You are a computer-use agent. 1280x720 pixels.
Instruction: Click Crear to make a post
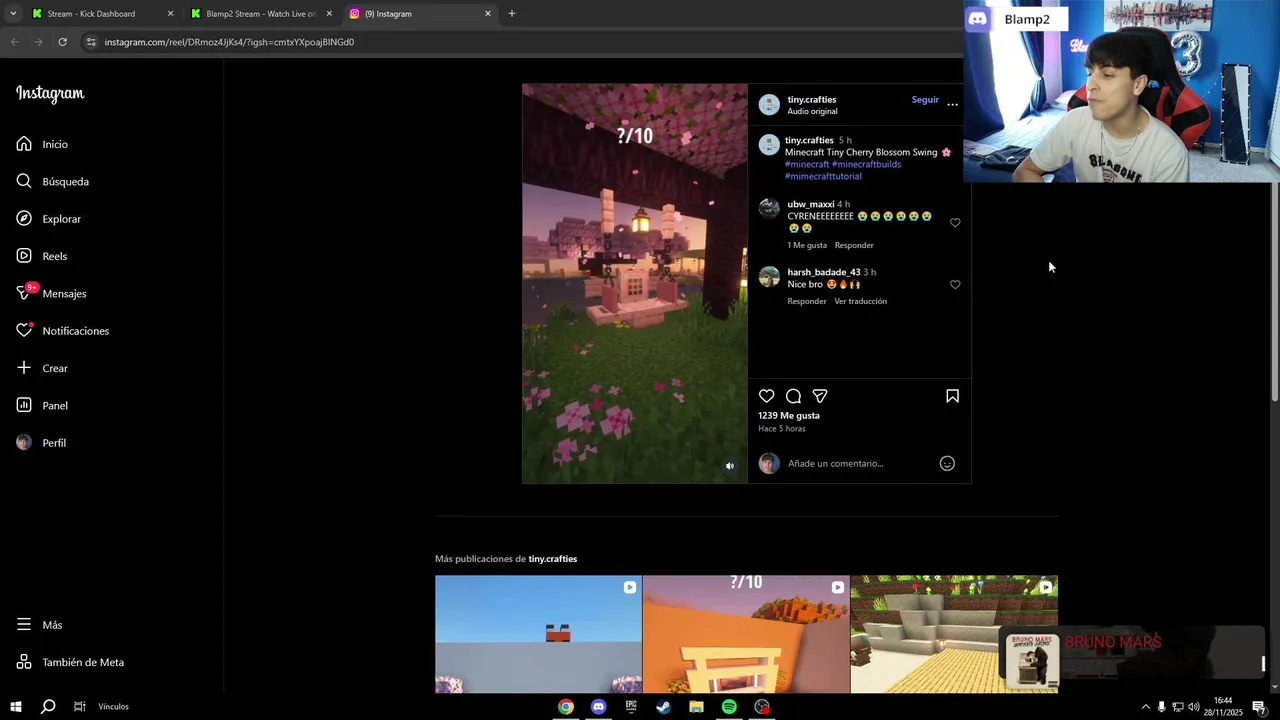click(42, 368)
